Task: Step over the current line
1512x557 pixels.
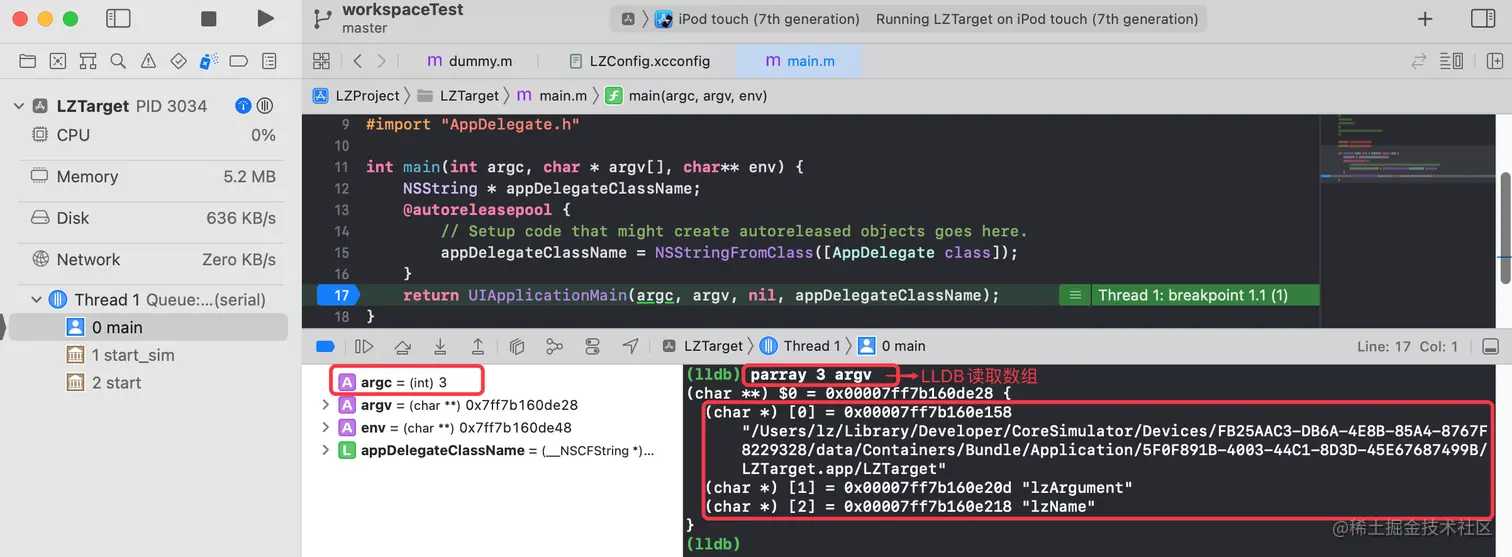Action: point(402,346)
